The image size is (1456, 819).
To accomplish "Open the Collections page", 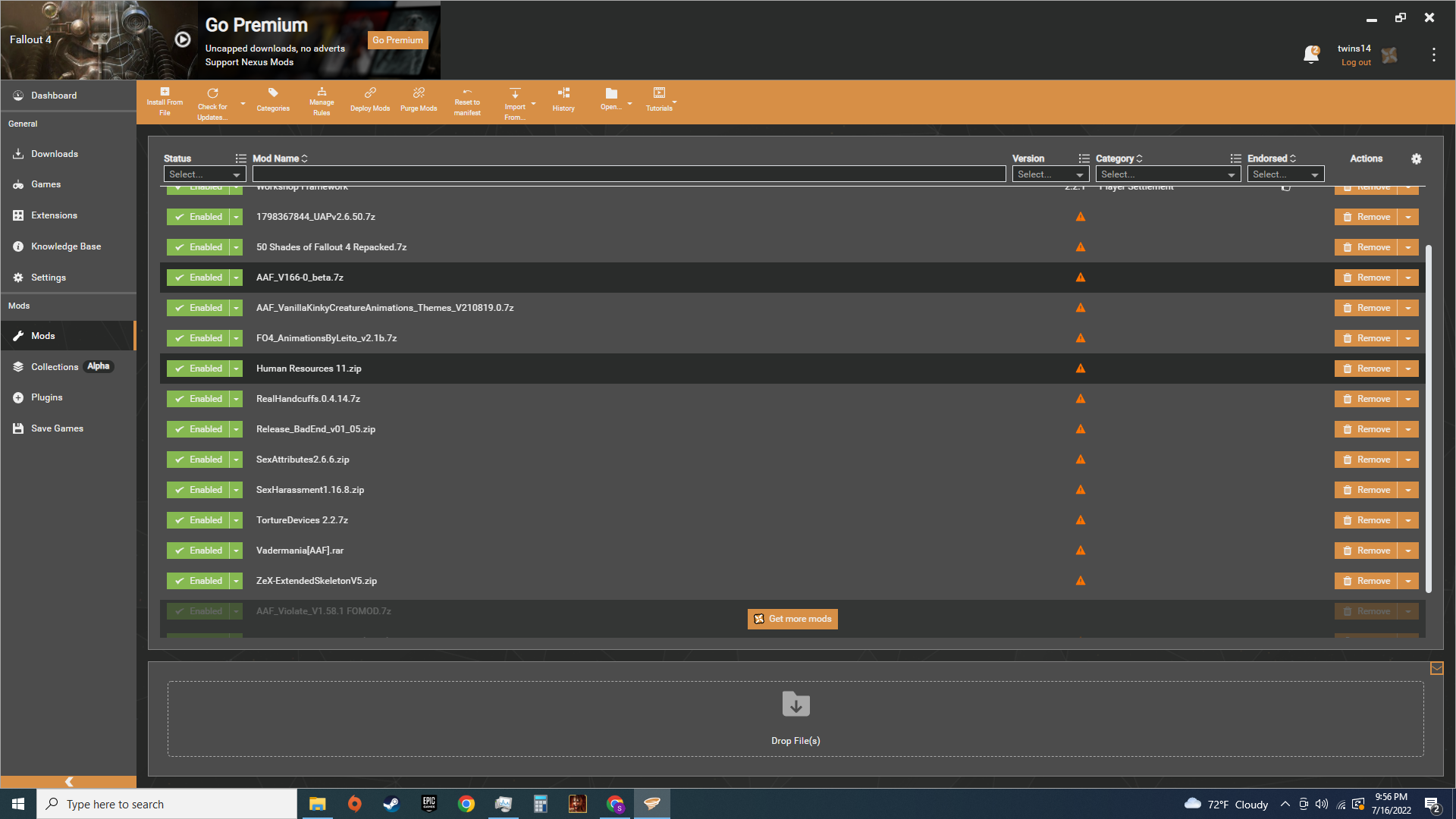I will tap(68, 367).
